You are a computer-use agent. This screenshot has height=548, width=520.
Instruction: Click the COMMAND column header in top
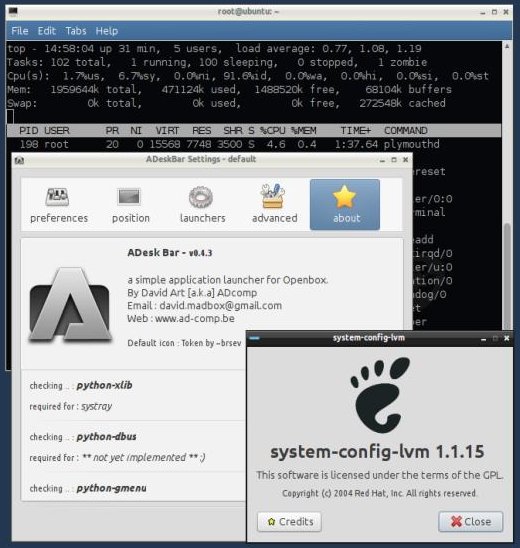(x=405, y=131)
